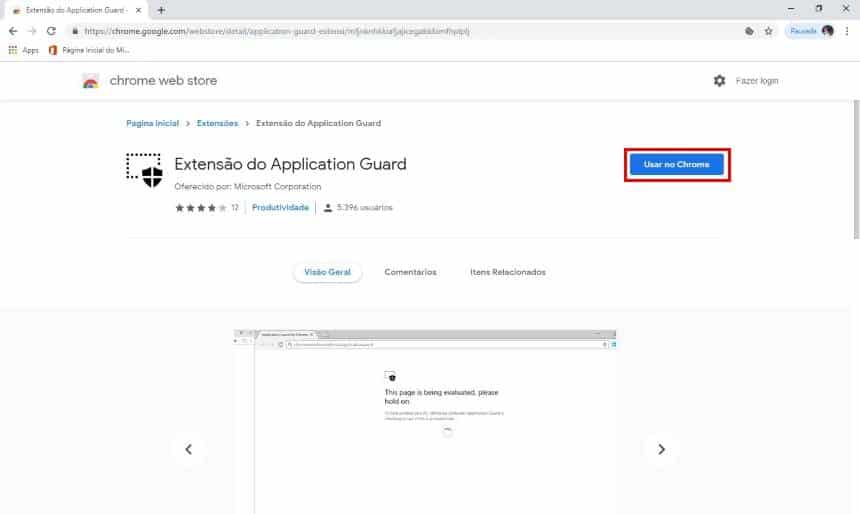Open the Chrome profile avatar
Screen dimensions: 860x514
coord(828,31)
